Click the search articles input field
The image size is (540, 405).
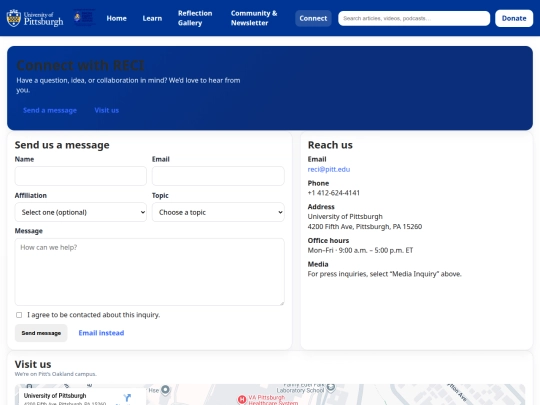(x=414, y=18)
